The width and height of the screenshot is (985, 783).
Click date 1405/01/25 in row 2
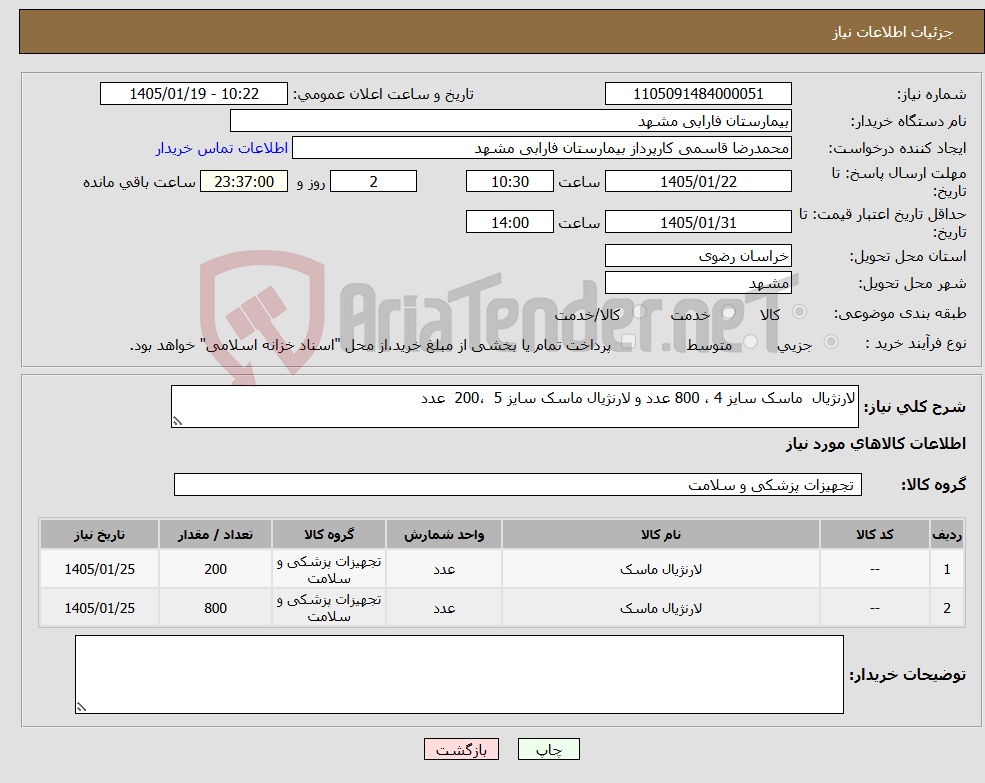pyautogui.click(x=99, y=608)
